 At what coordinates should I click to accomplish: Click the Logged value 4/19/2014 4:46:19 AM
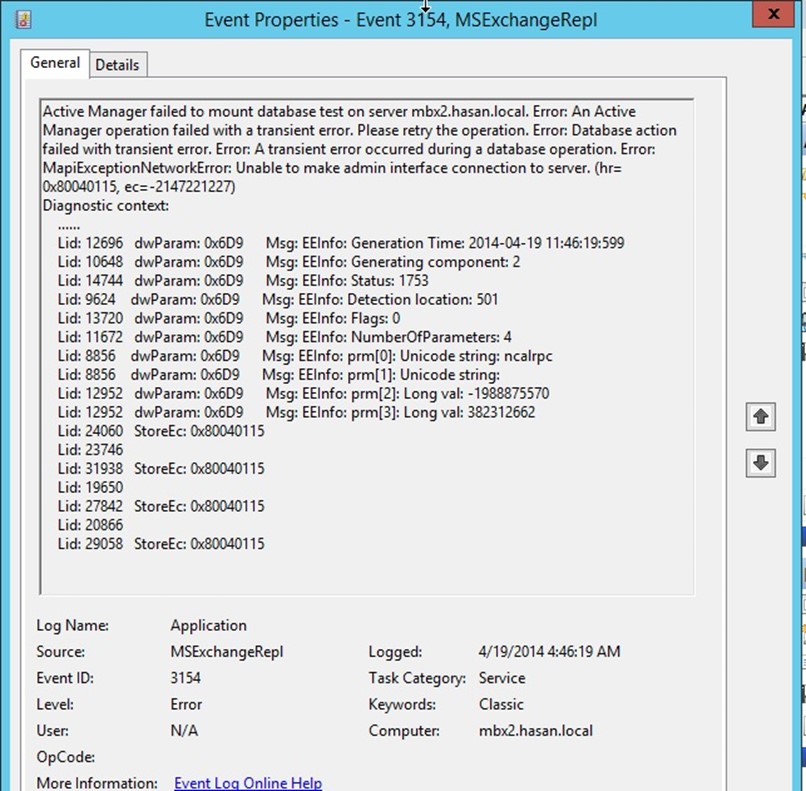click(x=549, y=652)
